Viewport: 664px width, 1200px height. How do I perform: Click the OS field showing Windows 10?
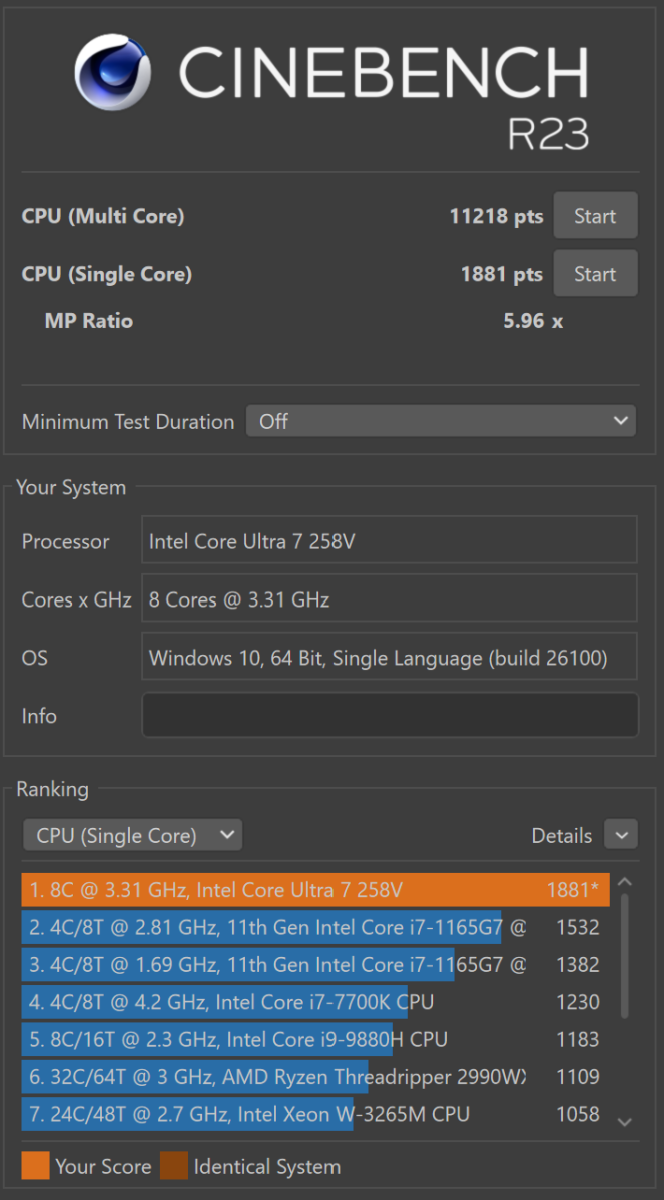(x=390, y=657)
